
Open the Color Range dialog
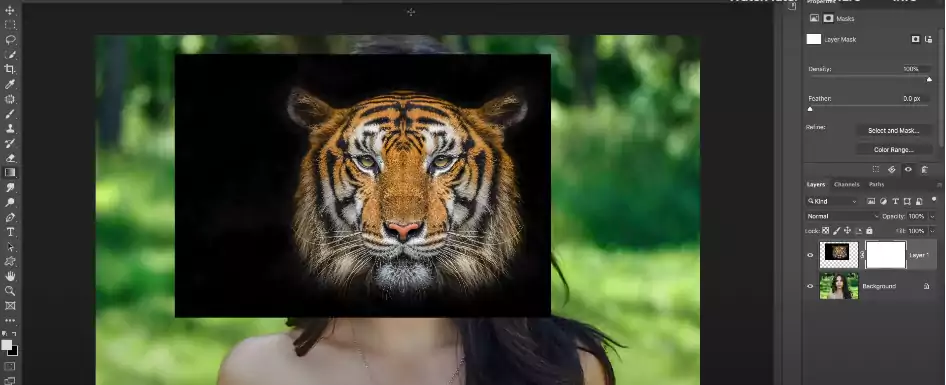click(x=894, y=150)
